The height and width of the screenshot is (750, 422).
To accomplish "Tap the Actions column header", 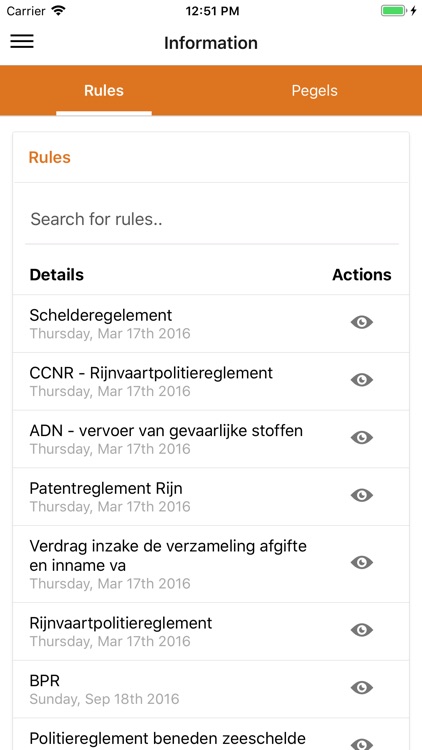I will coord(362,275).
